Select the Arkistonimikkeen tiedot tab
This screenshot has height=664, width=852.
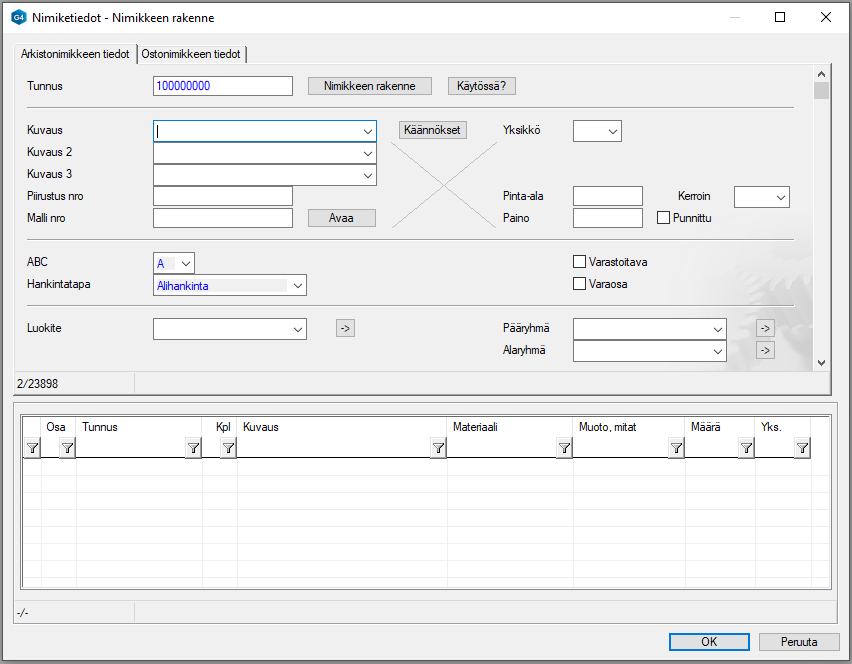75,55
